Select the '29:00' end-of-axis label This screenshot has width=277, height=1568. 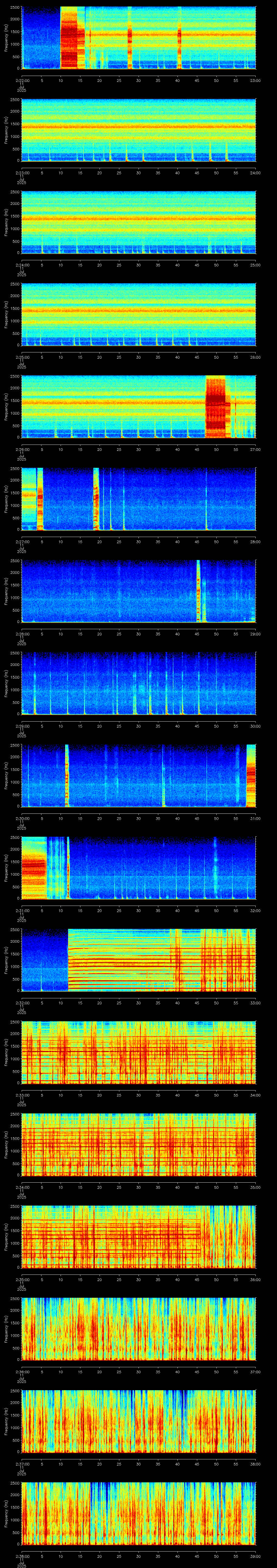point(255,634)
